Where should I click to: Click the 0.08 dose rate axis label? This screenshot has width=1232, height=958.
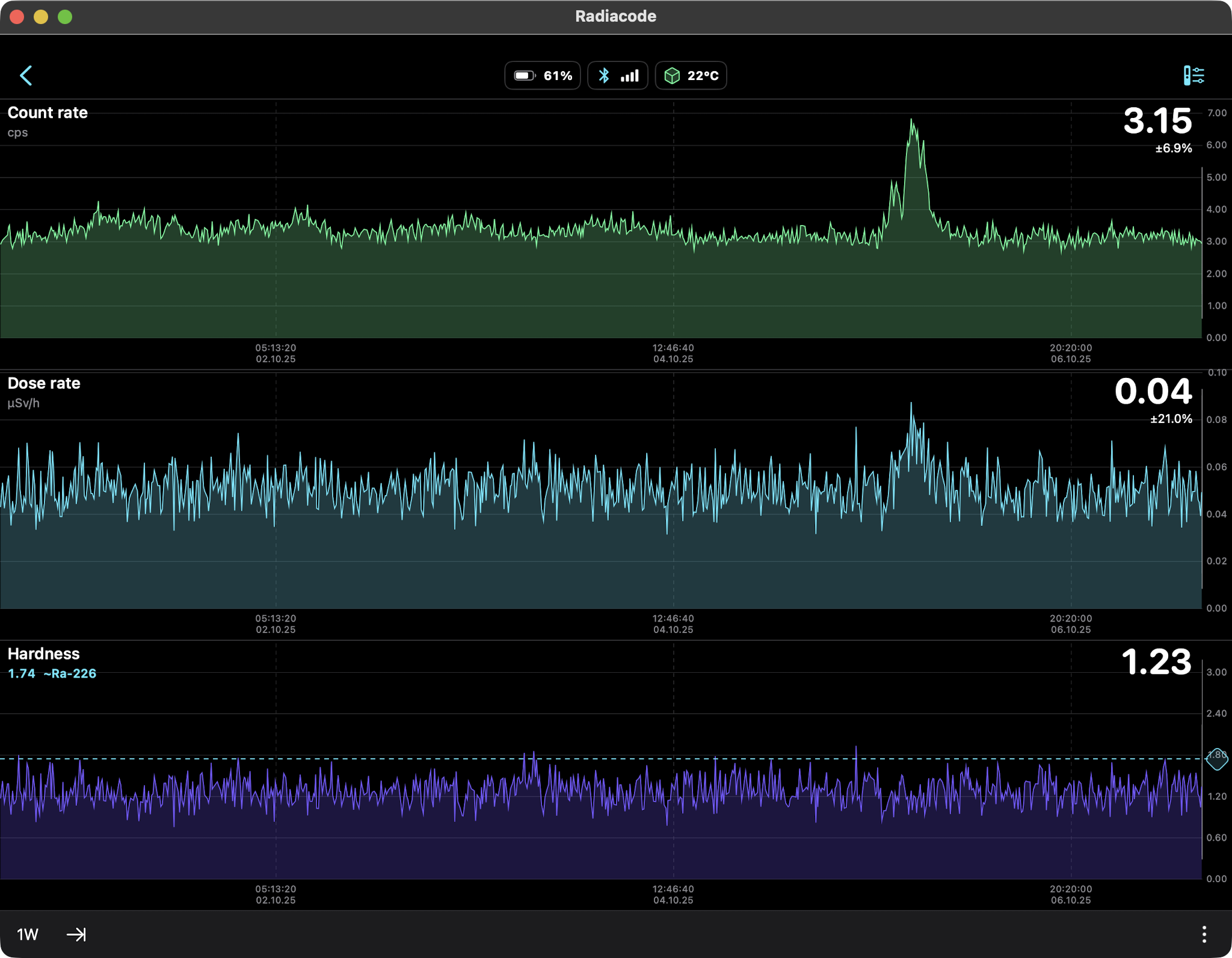point(1216,419)
